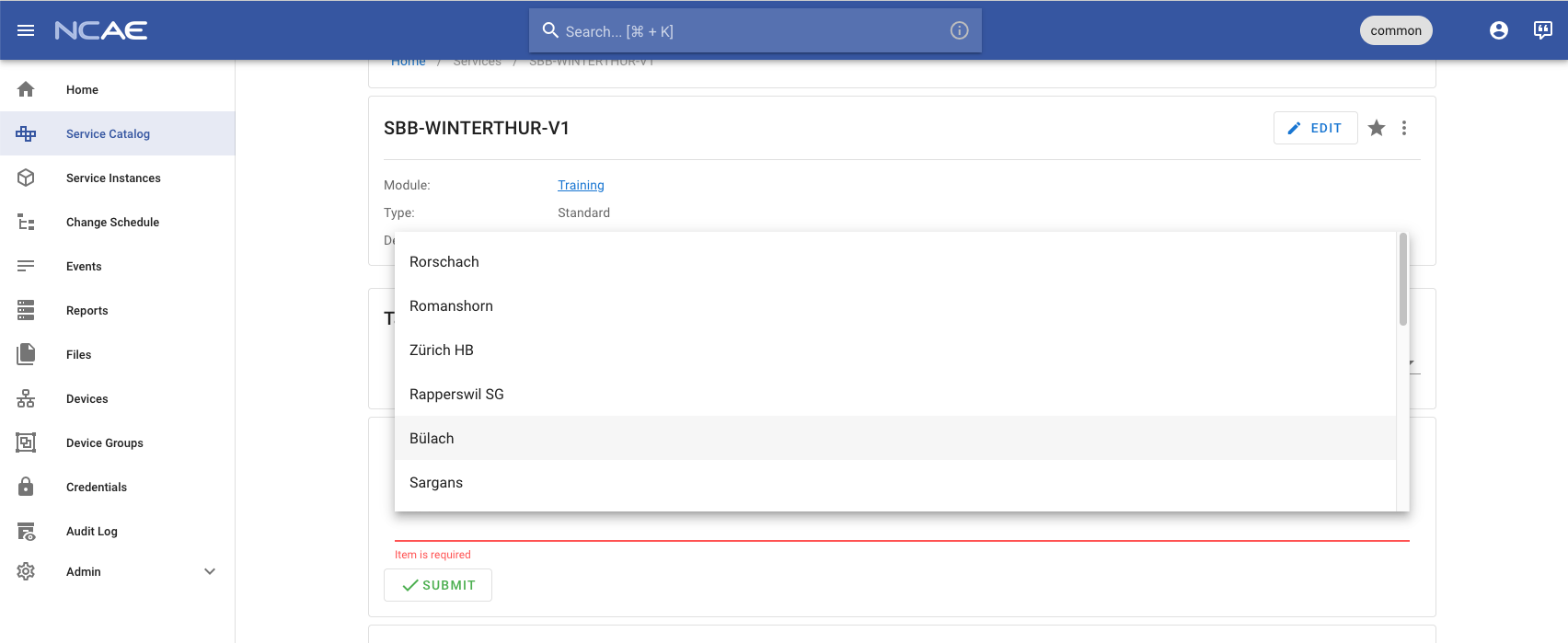Click the Reports icon
The width and height of the screenshot is (1568, 643).
tap(26, 310)
